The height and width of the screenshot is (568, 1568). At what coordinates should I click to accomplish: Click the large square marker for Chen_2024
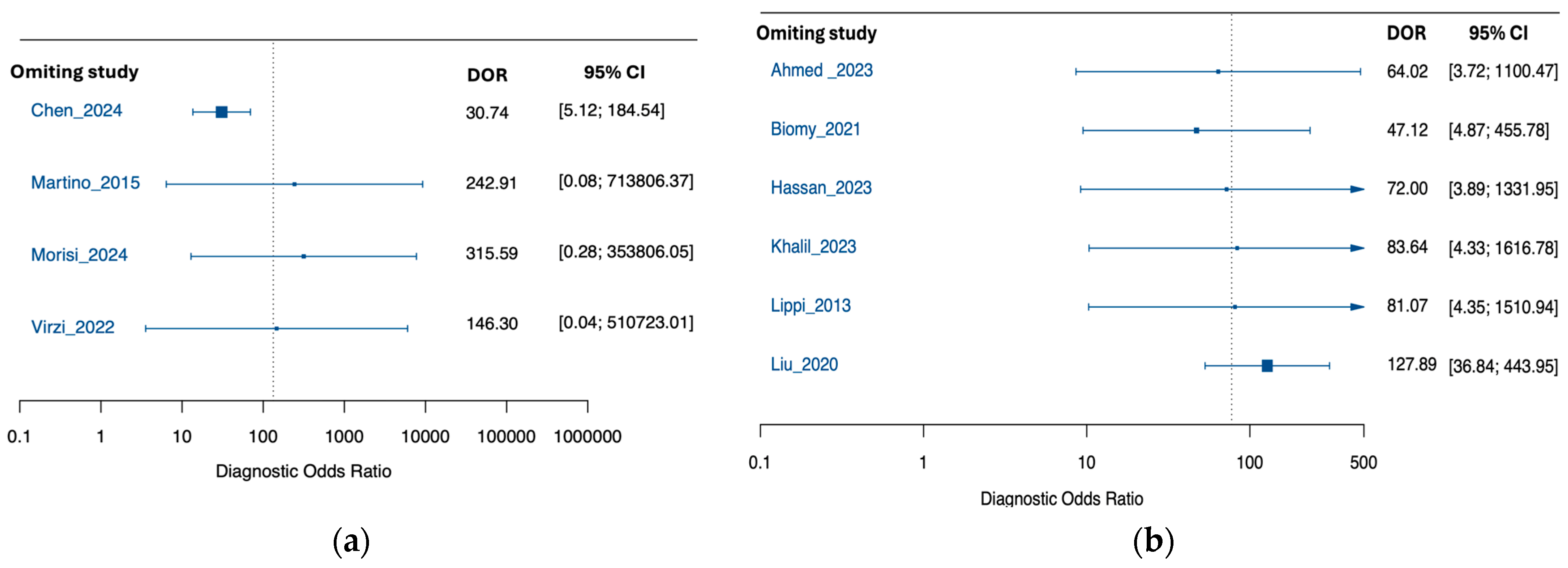tap(221, 112)
